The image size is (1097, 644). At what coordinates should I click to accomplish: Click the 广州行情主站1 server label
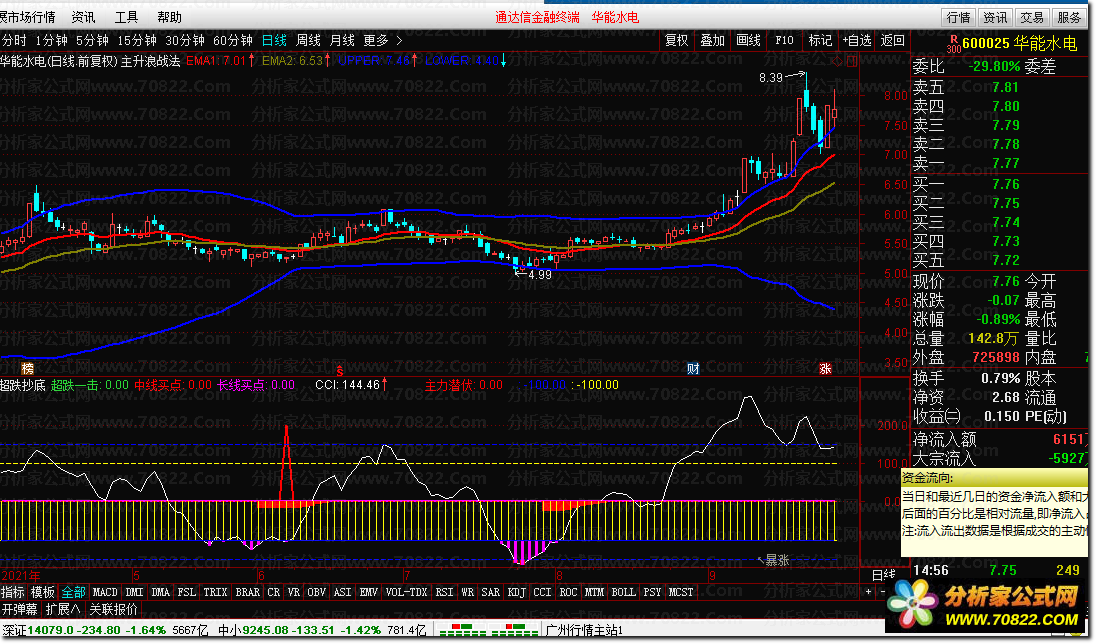584,630
